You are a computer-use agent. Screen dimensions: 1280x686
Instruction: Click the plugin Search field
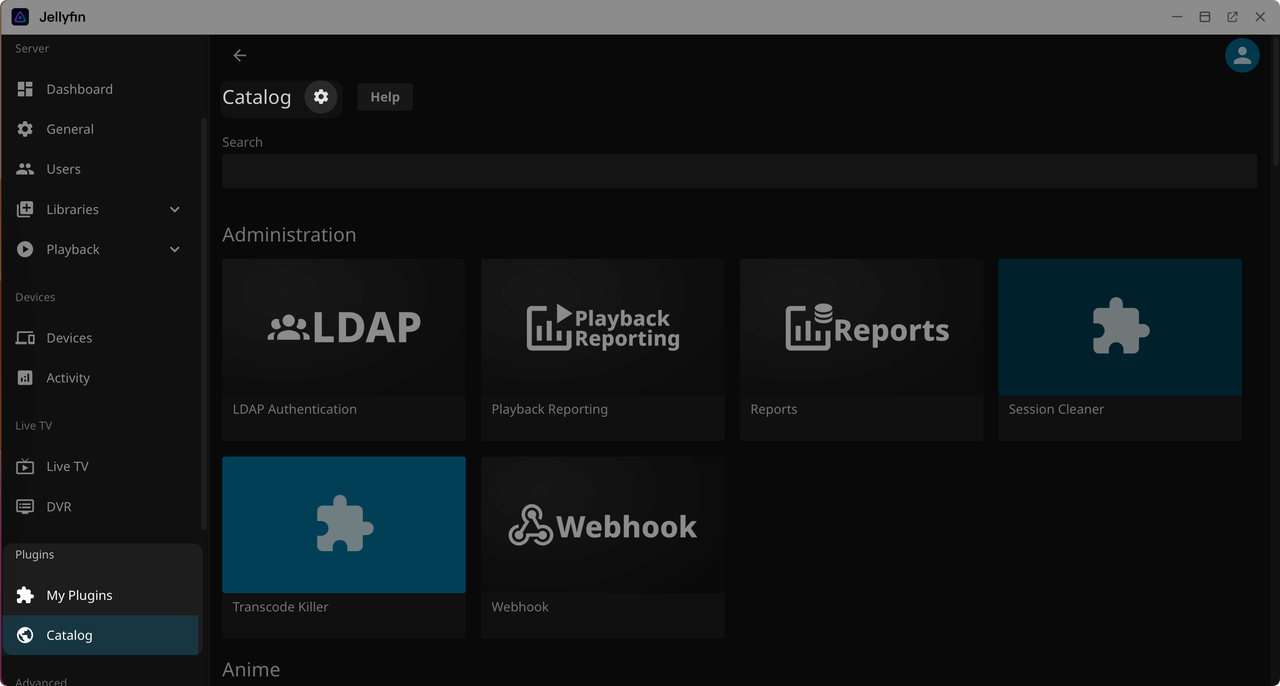(x=739, y=171)
